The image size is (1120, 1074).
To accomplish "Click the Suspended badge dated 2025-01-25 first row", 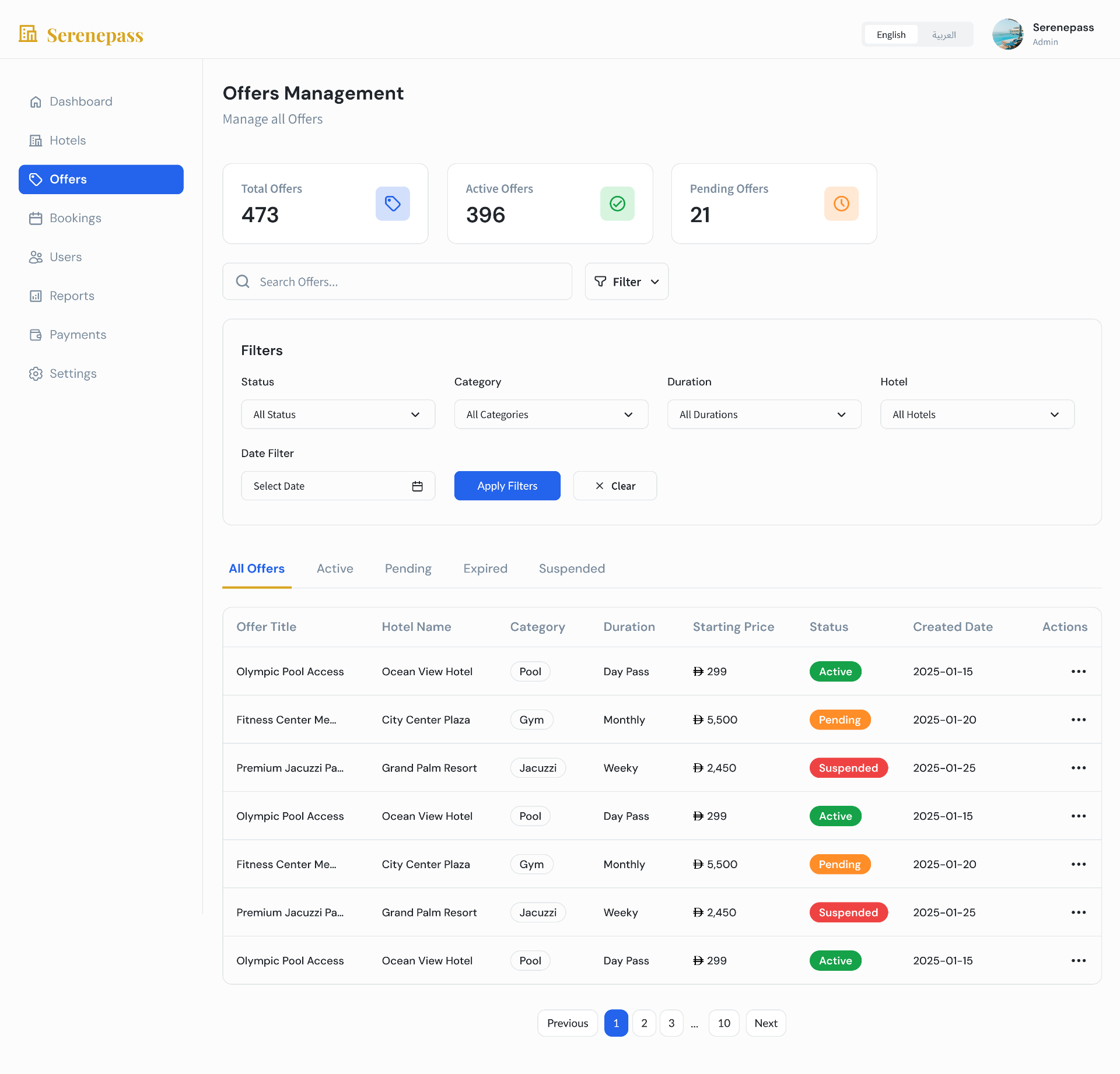I will (x=848, y=768).
